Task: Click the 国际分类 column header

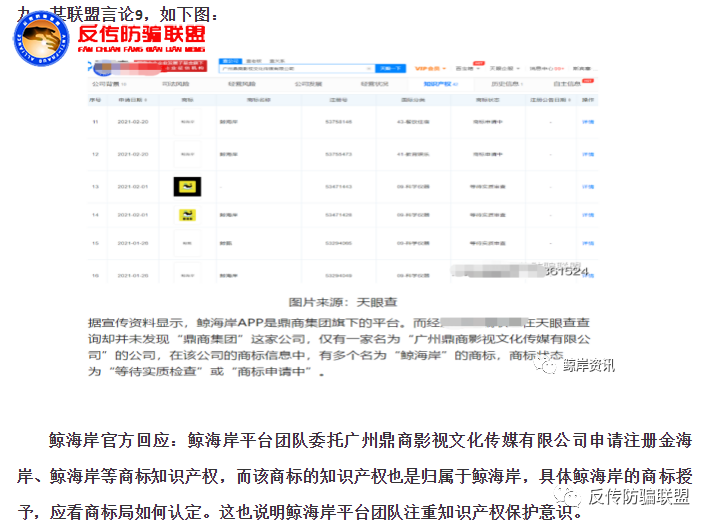Action: click(x=413, y=100)
